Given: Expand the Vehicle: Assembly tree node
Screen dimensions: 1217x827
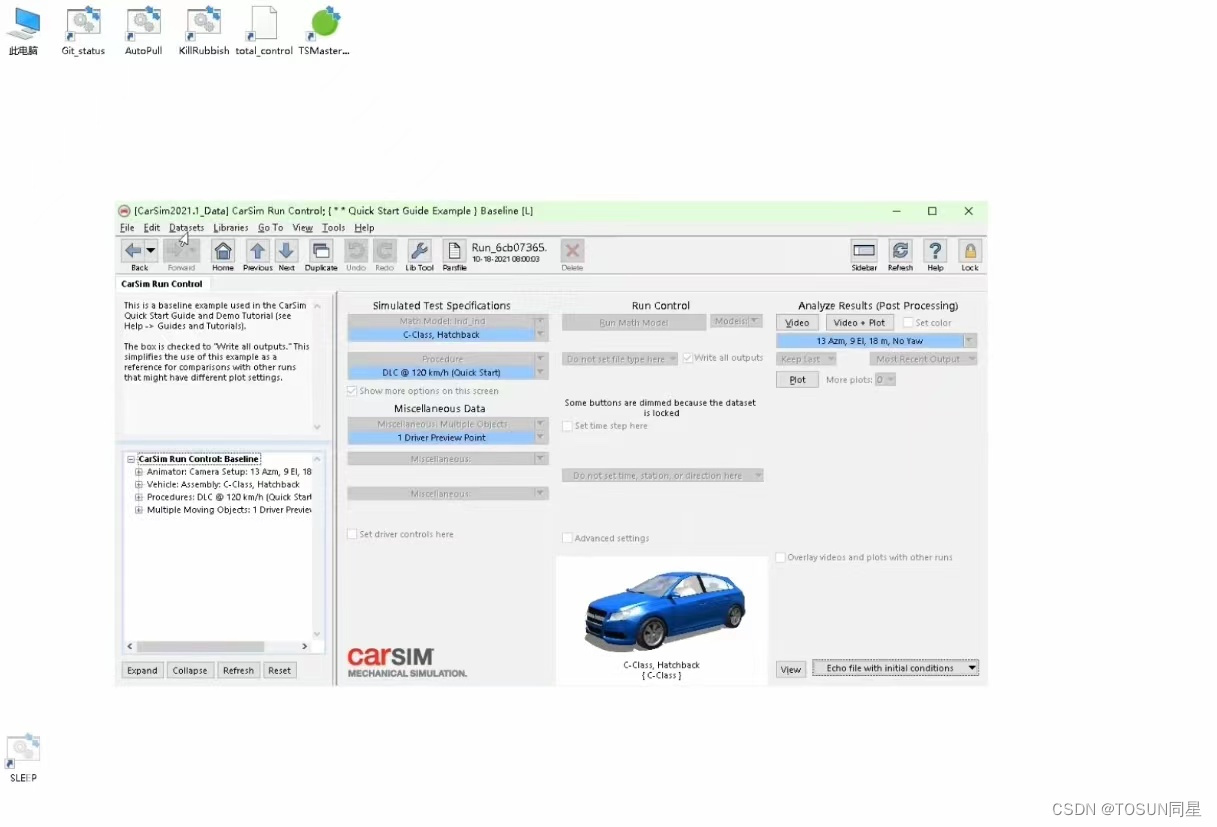Looking at the screenshot, I should [139, 485].
